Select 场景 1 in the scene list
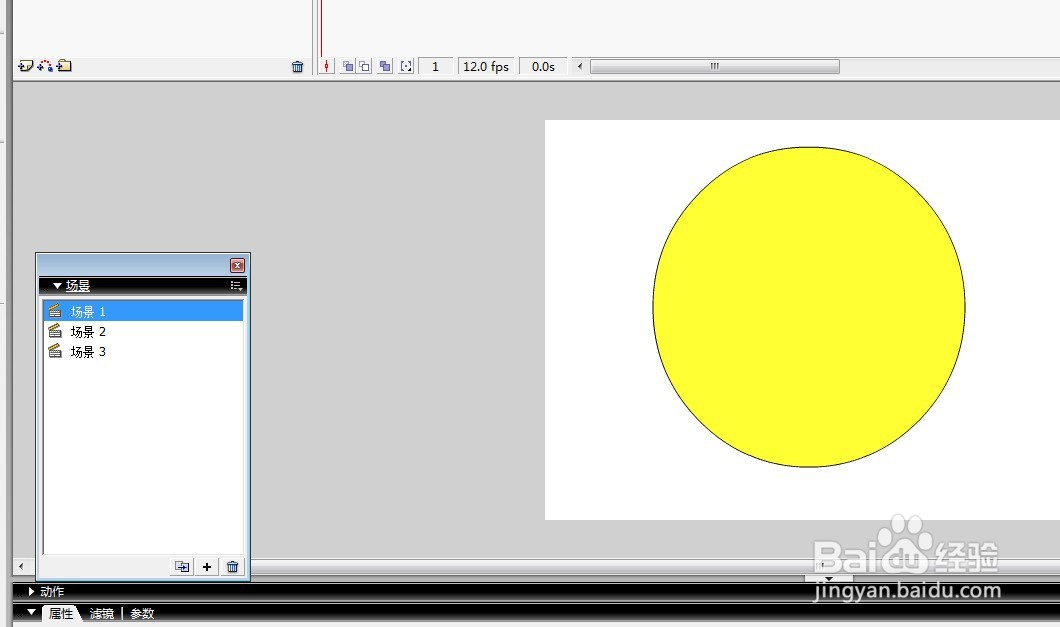Screen dimensions: 1060x627 [x=143, y=311]
